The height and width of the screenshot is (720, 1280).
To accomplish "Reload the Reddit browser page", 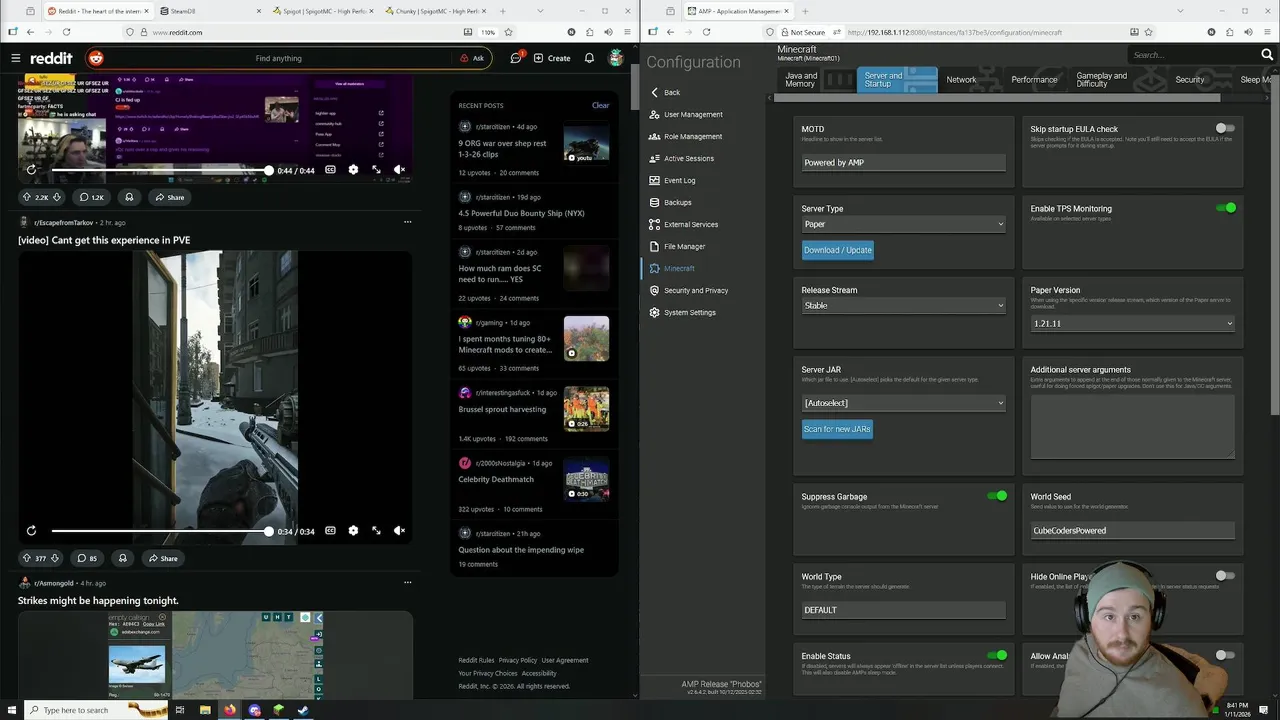I will pyautogui.click(x=66, y=32).
